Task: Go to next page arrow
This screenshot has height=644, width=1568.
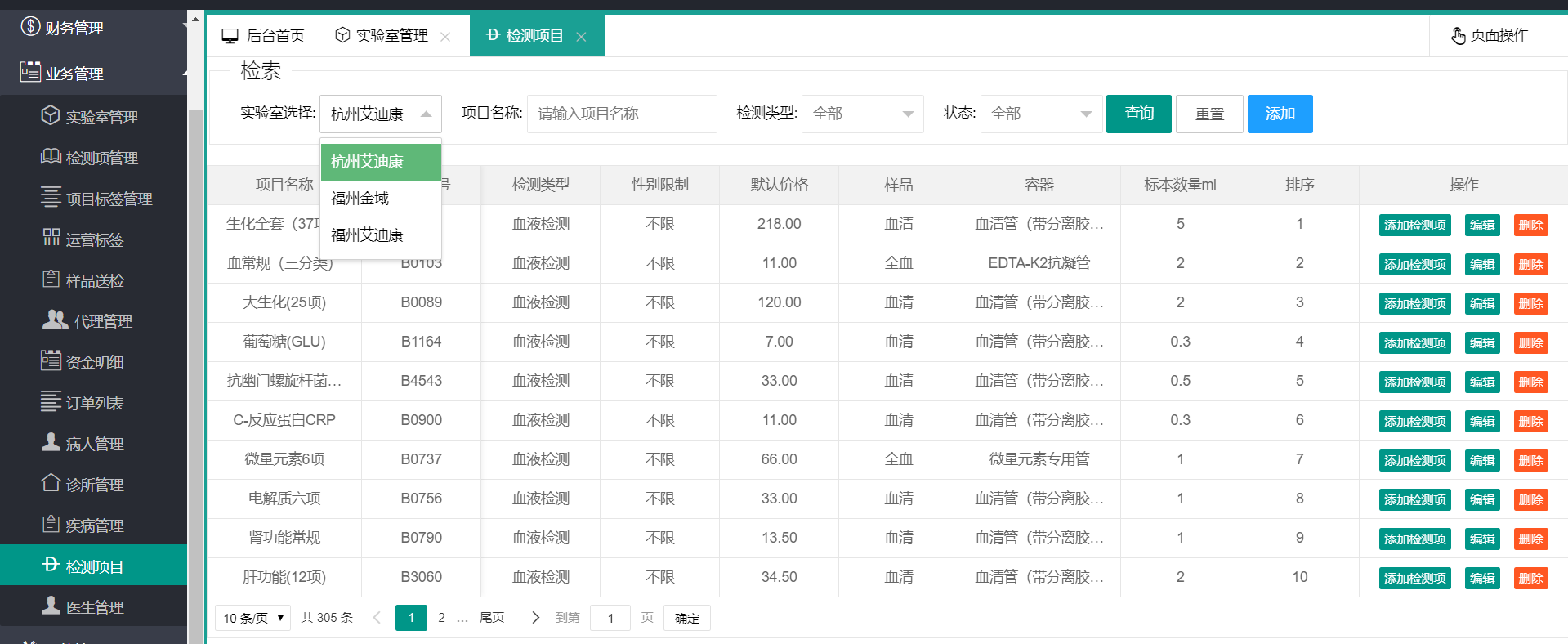Action: (x=535, y=618)
